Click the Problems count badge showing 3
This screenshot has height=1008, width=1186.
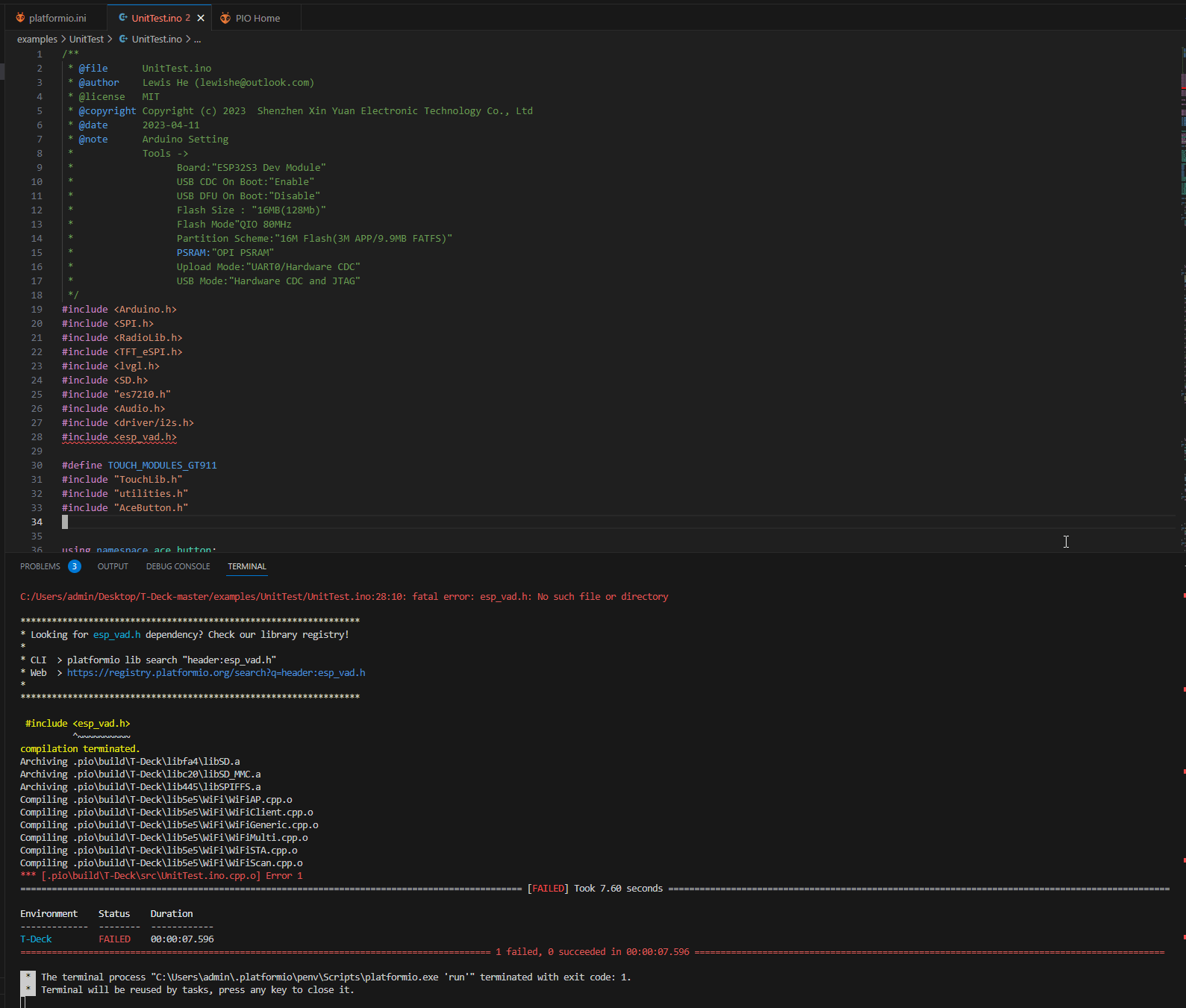pos(75,566)
